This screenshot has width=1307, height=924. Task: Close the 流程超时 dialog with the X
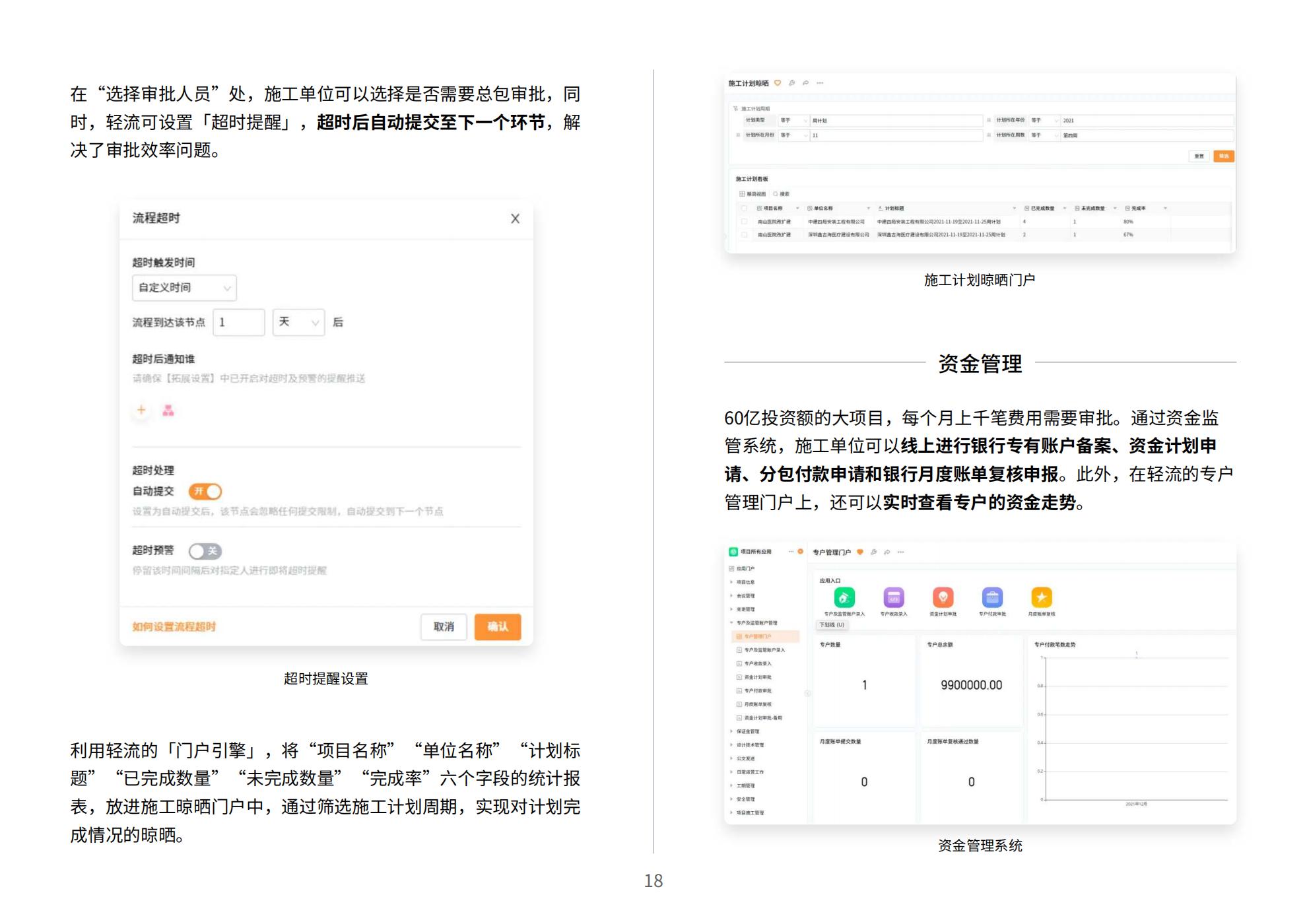click(x=515, y=218)
